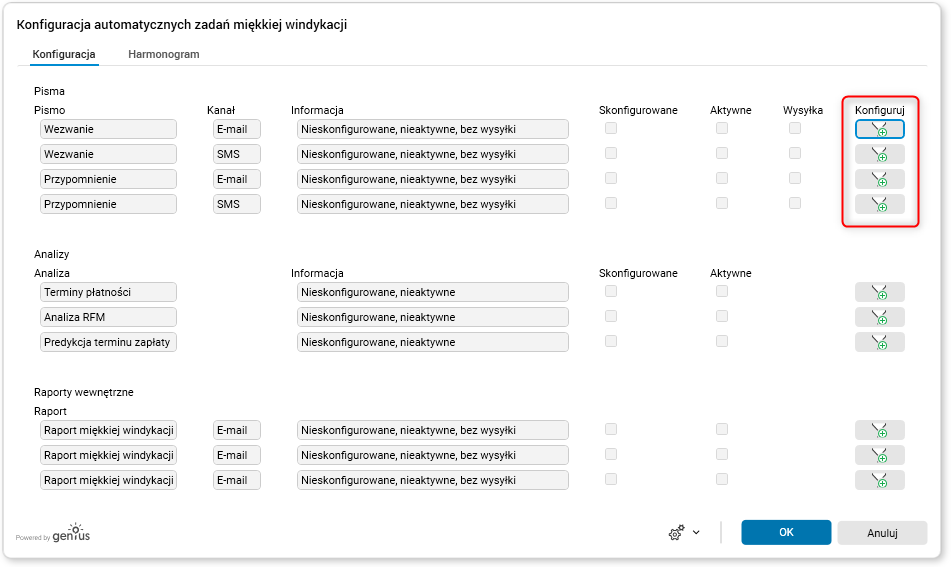Confirm with the OK button
951x567 pixels.
click(786, 532)
